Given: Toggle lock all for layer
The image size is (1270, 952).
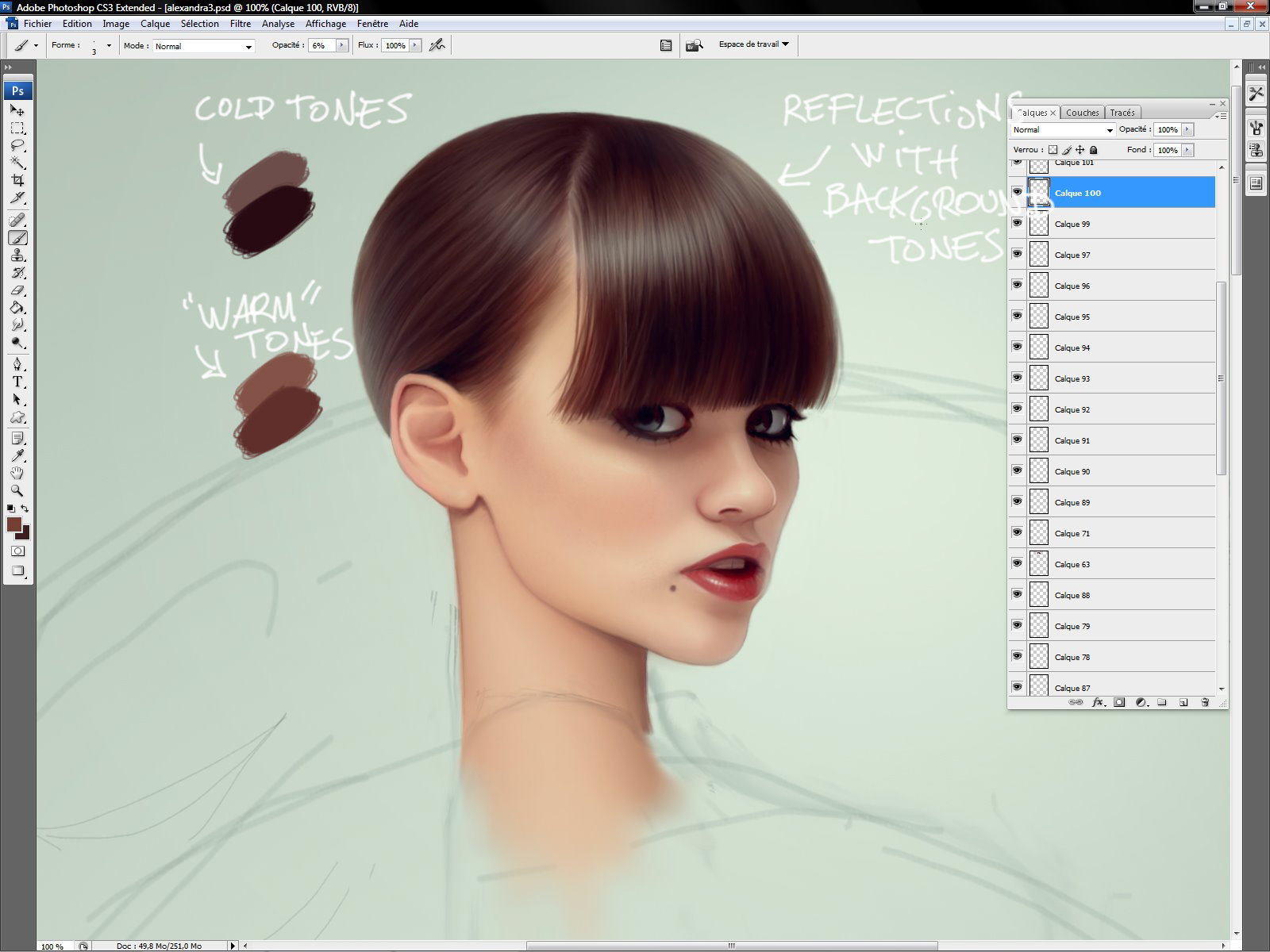Looking at the screenshot, I should click(x=1094, y=149).
